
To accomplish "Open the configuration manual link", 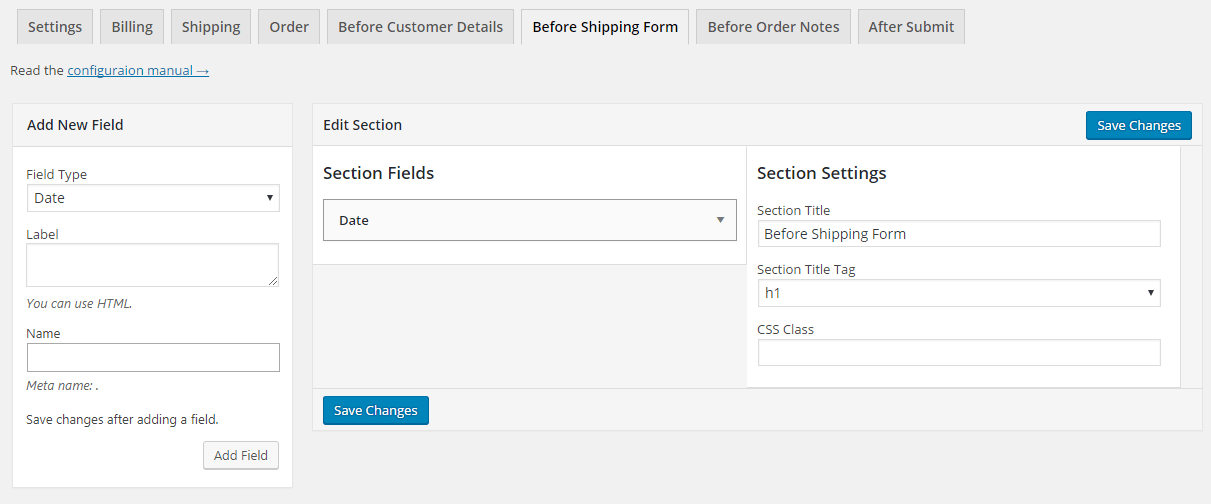I will (138, 71).
